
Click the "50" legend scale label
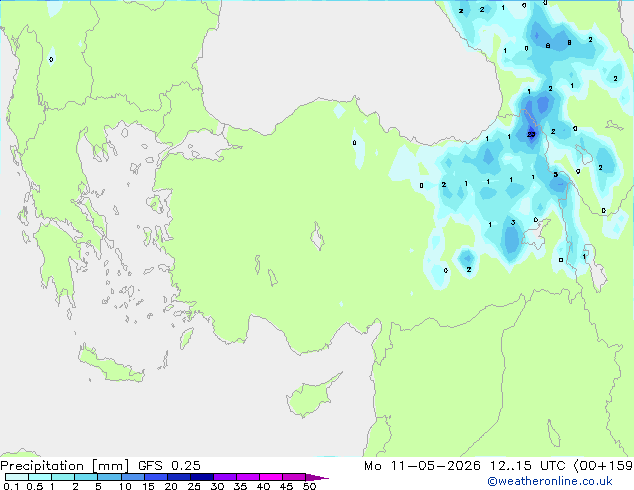(309, 486)
